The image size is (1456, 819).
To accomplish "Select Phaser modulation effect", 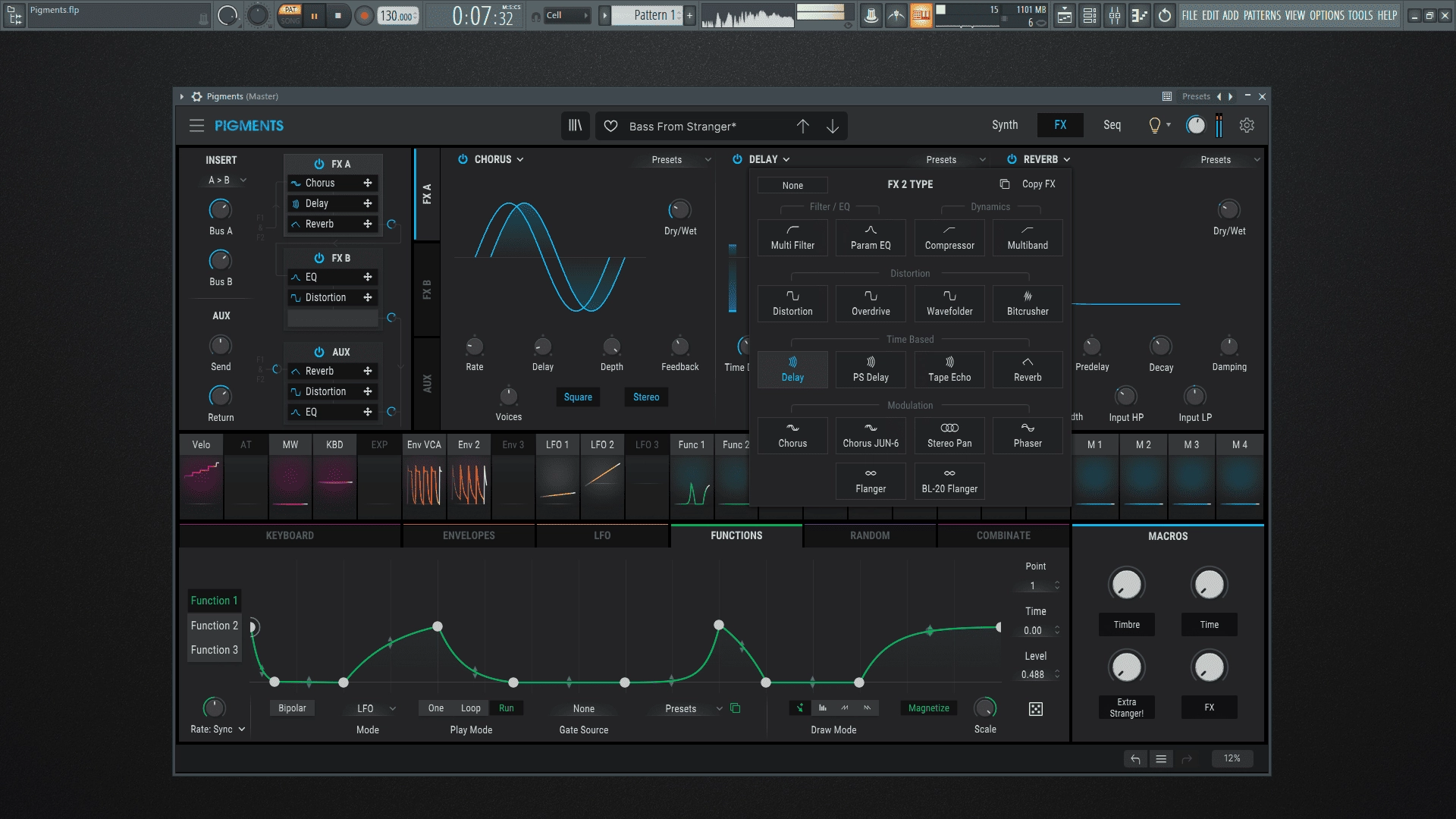I will [x=1028, y=435].
